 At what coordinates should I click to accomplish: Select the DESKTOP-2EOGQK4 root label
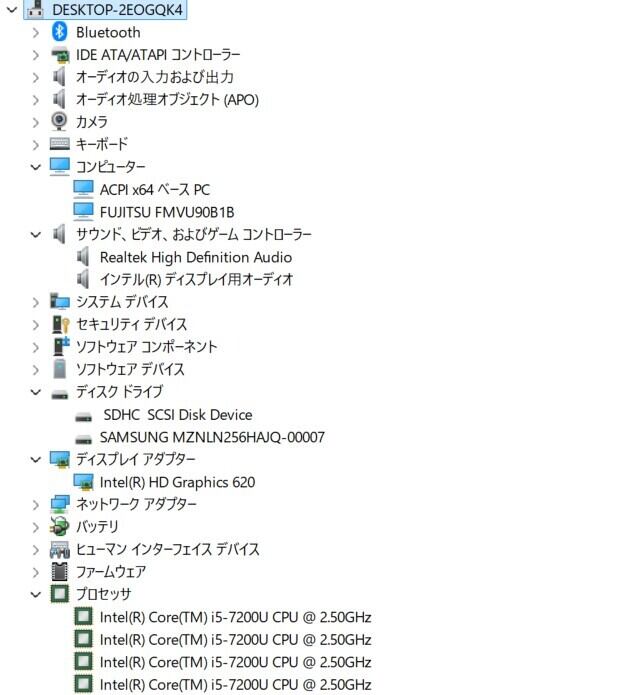point(117,9)
